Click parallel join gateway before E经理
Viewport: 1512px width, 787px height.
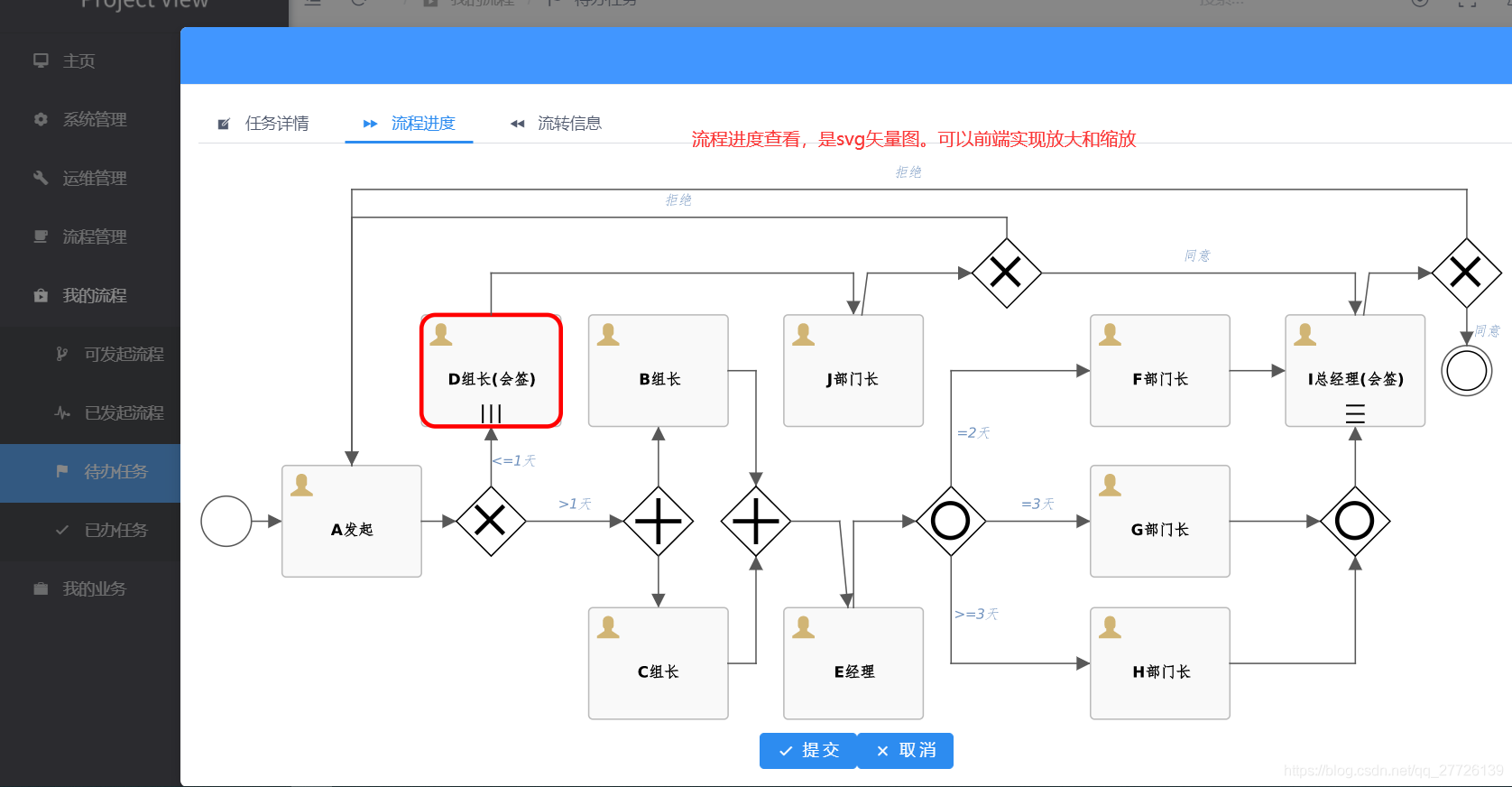coord(756,521)
